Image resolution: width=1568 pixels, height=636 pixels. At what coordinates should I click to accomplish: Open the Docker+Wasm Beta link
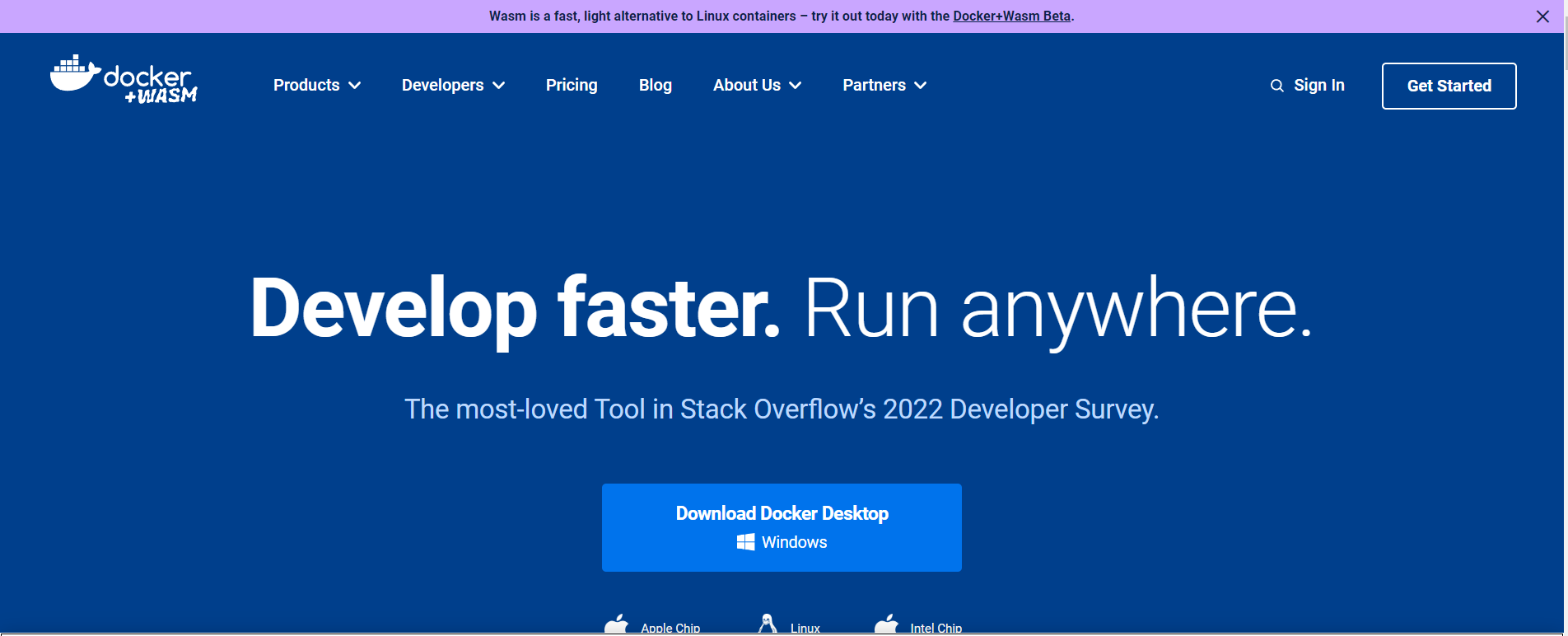click(1012, 16)
